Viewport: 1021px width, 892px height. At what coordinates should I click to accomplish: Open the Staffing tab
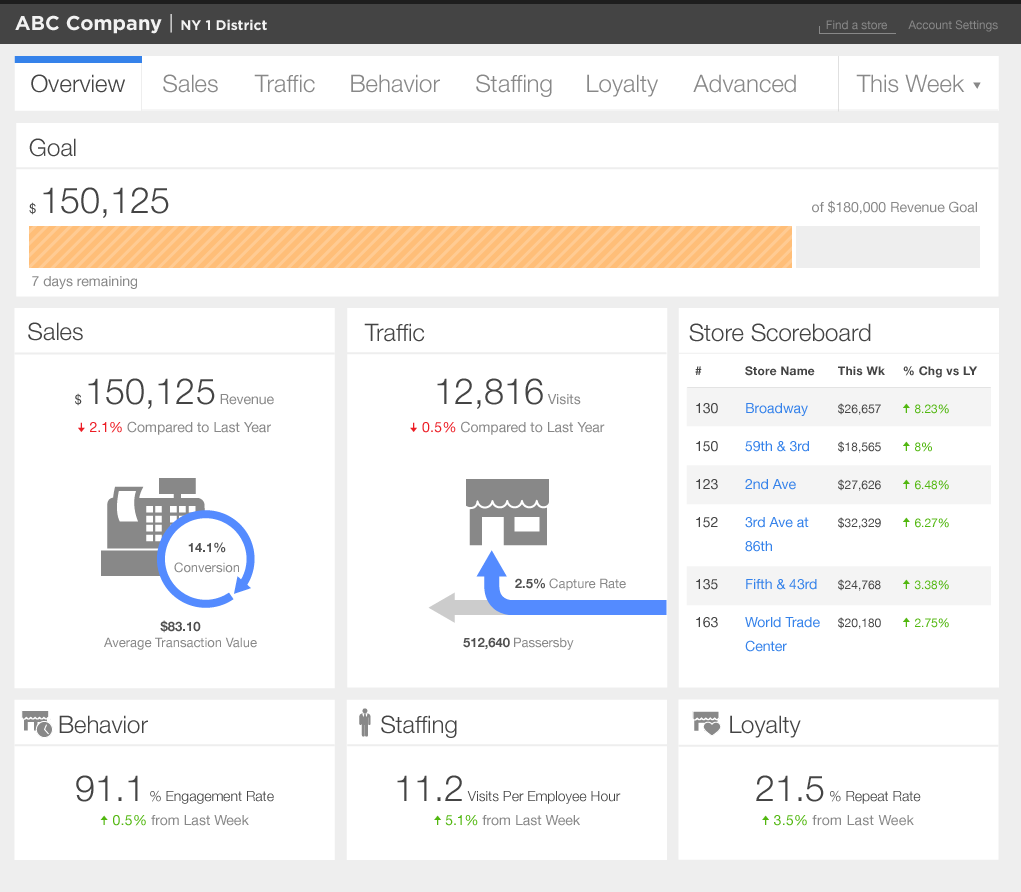tap(514, 84)
